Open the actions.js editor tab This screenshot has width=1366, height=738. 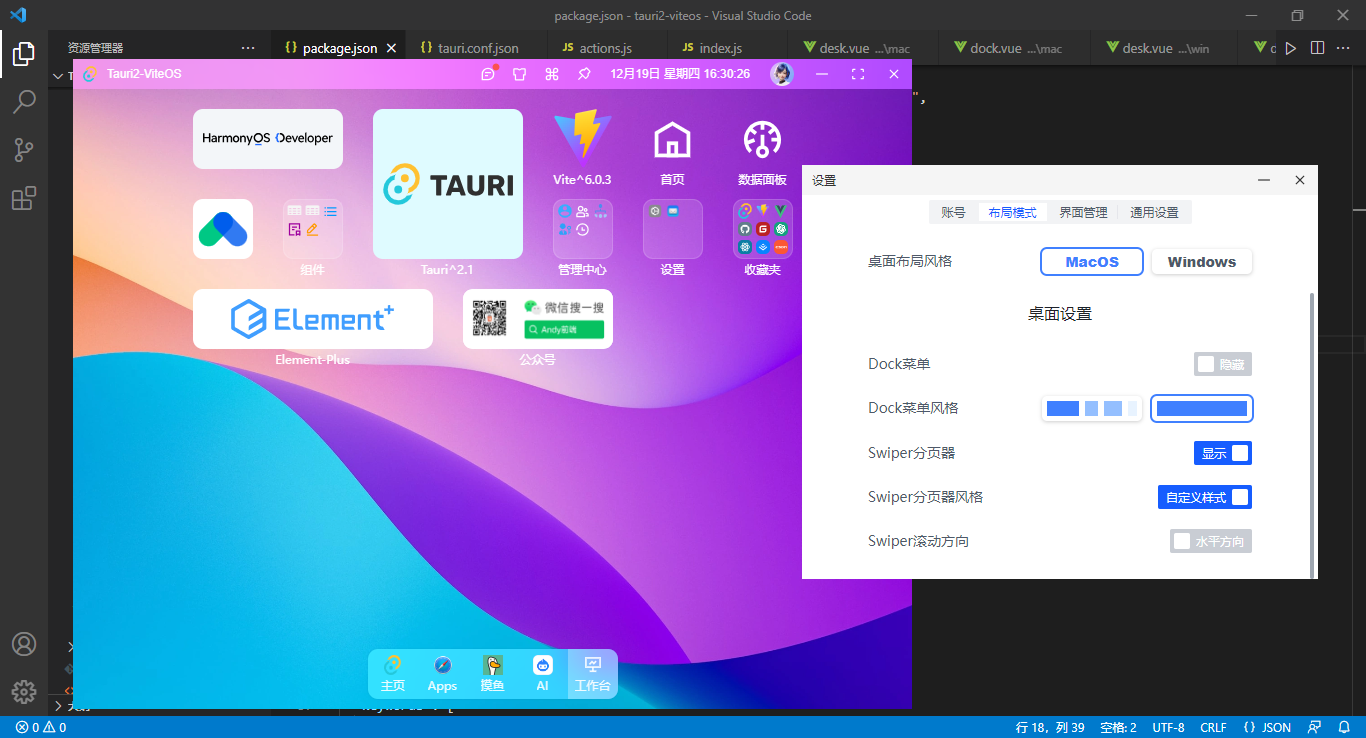(x=607, y=47)
